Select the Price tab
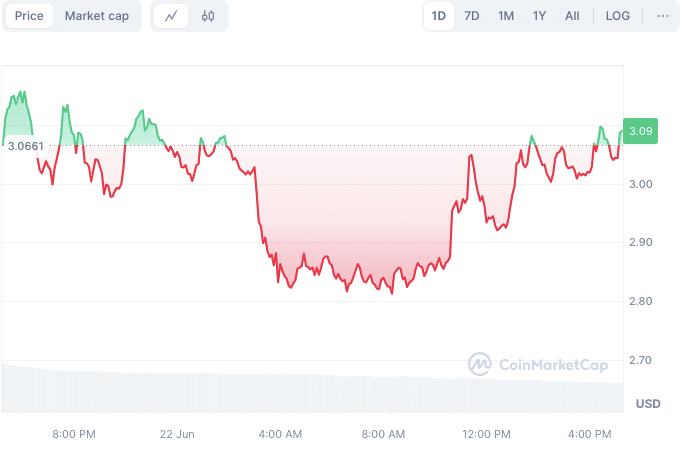The height and width of the screenshot is (450, 684). tap(29, 16)
